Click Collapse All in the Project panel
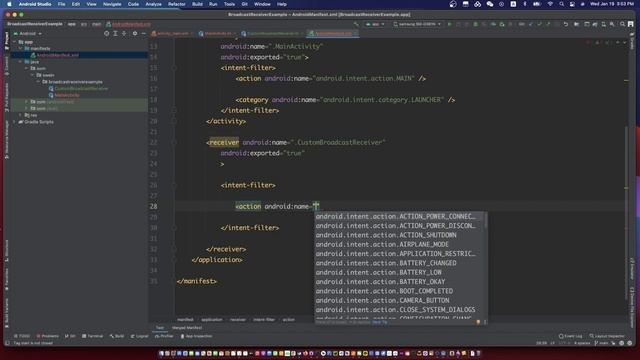The height and width of the screenshot is (360, 640). pos(124,33)
